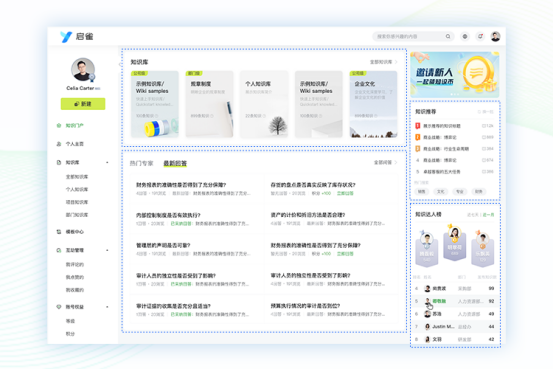Open the first 示例知识库/Wiki samples card

click(155, 104)
